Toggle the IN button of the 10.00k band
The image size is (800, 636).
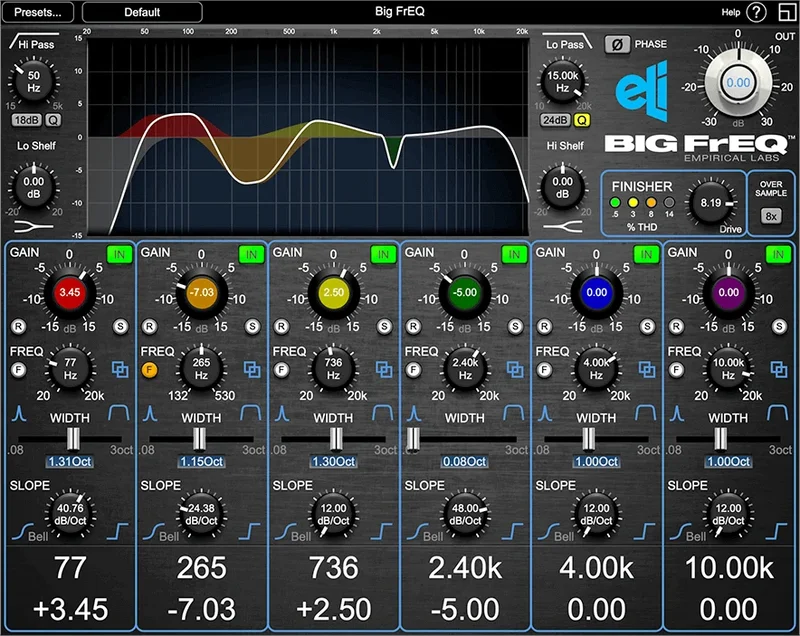778,255
